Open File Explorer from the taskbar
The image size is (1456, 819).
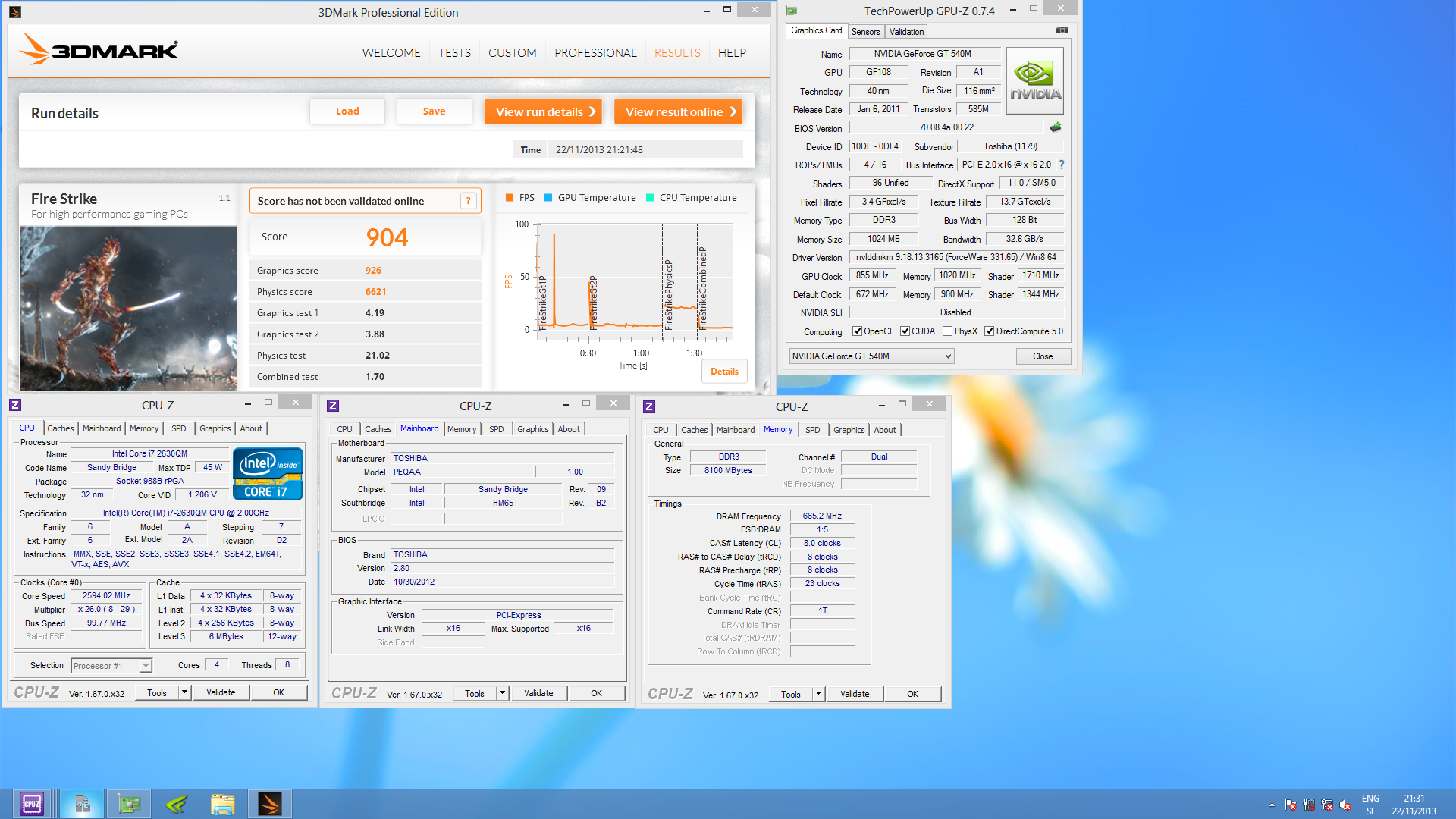[x=223, y=803]
